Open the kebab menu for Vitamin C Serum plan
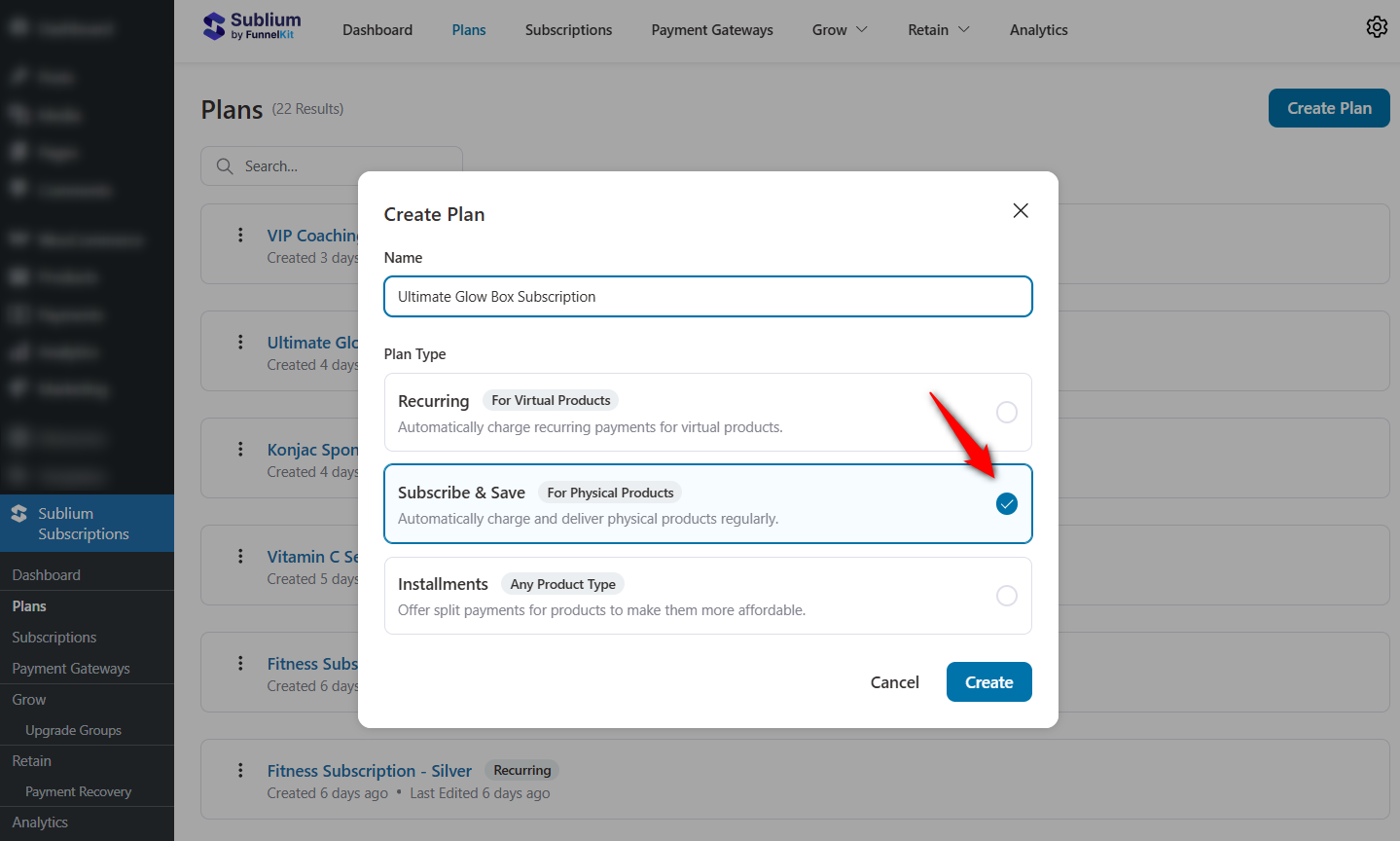 point(240,556)
